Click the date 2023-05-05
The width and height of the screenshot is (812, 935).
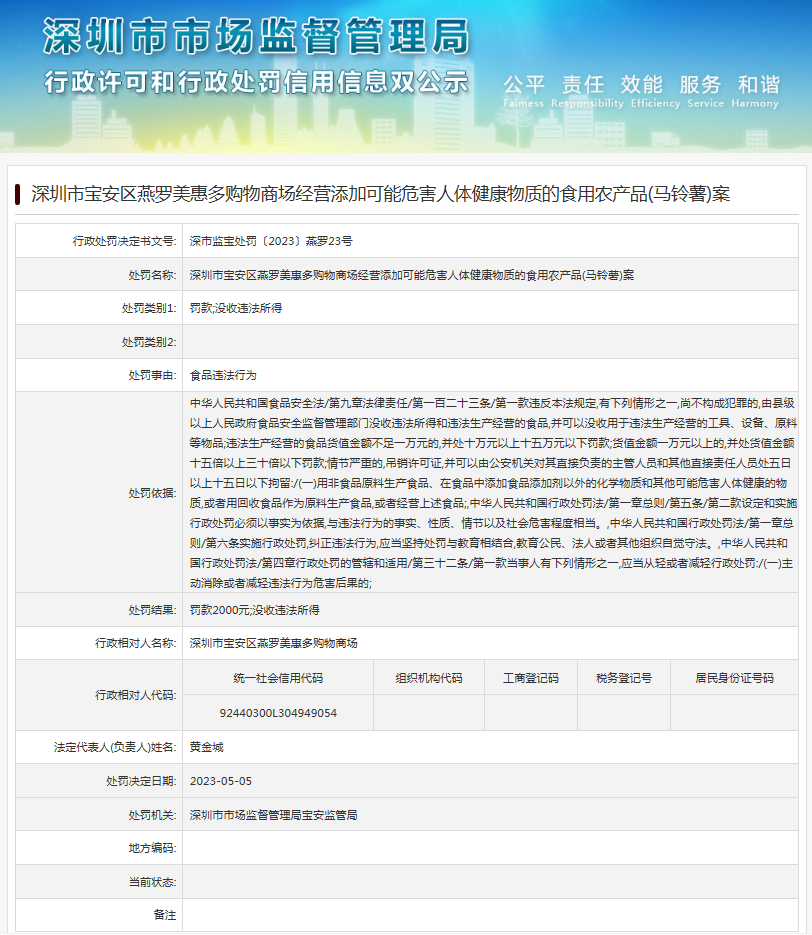click(221, 781)
